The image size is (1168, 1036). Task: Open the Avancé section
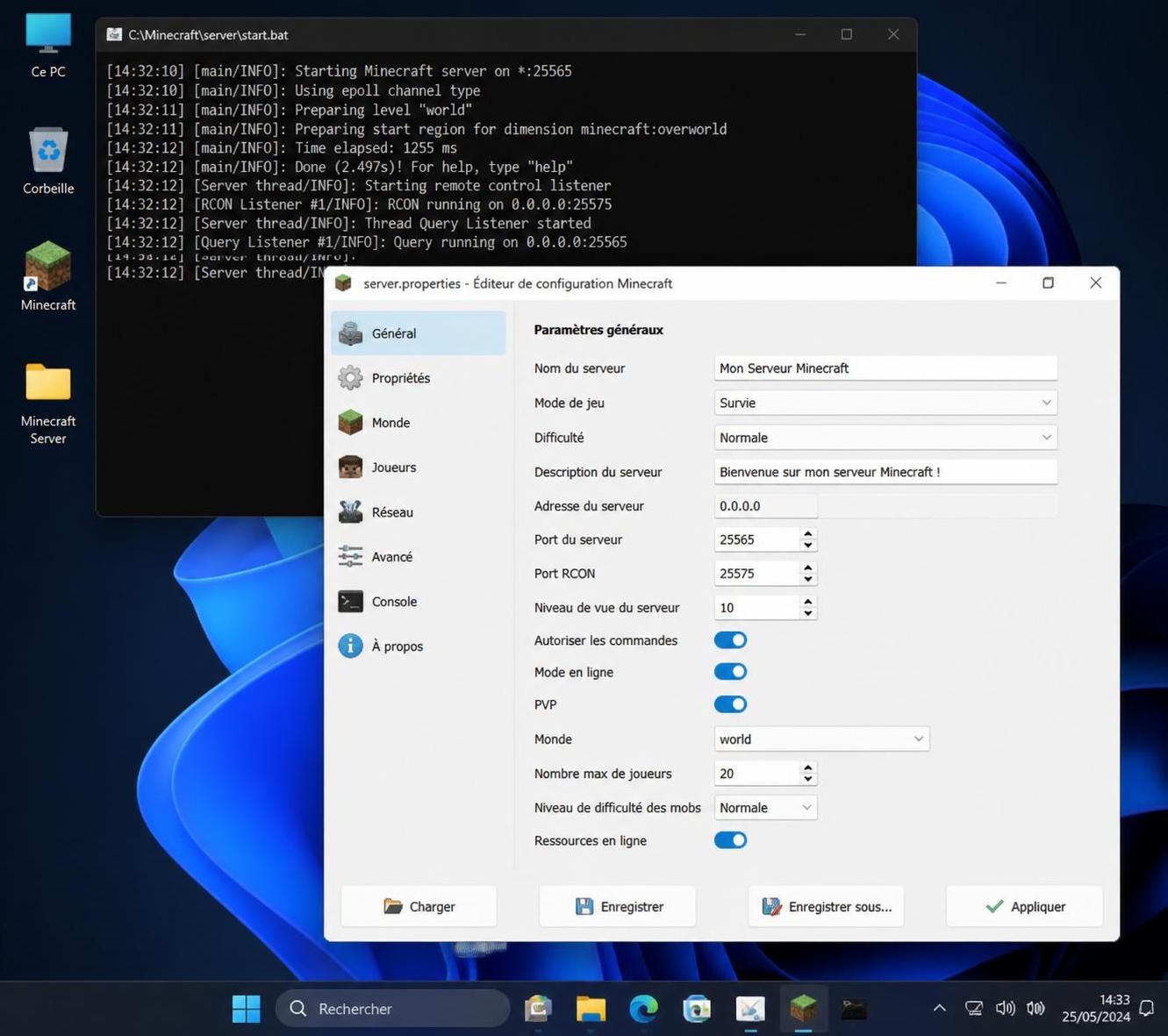coord(418,557)
